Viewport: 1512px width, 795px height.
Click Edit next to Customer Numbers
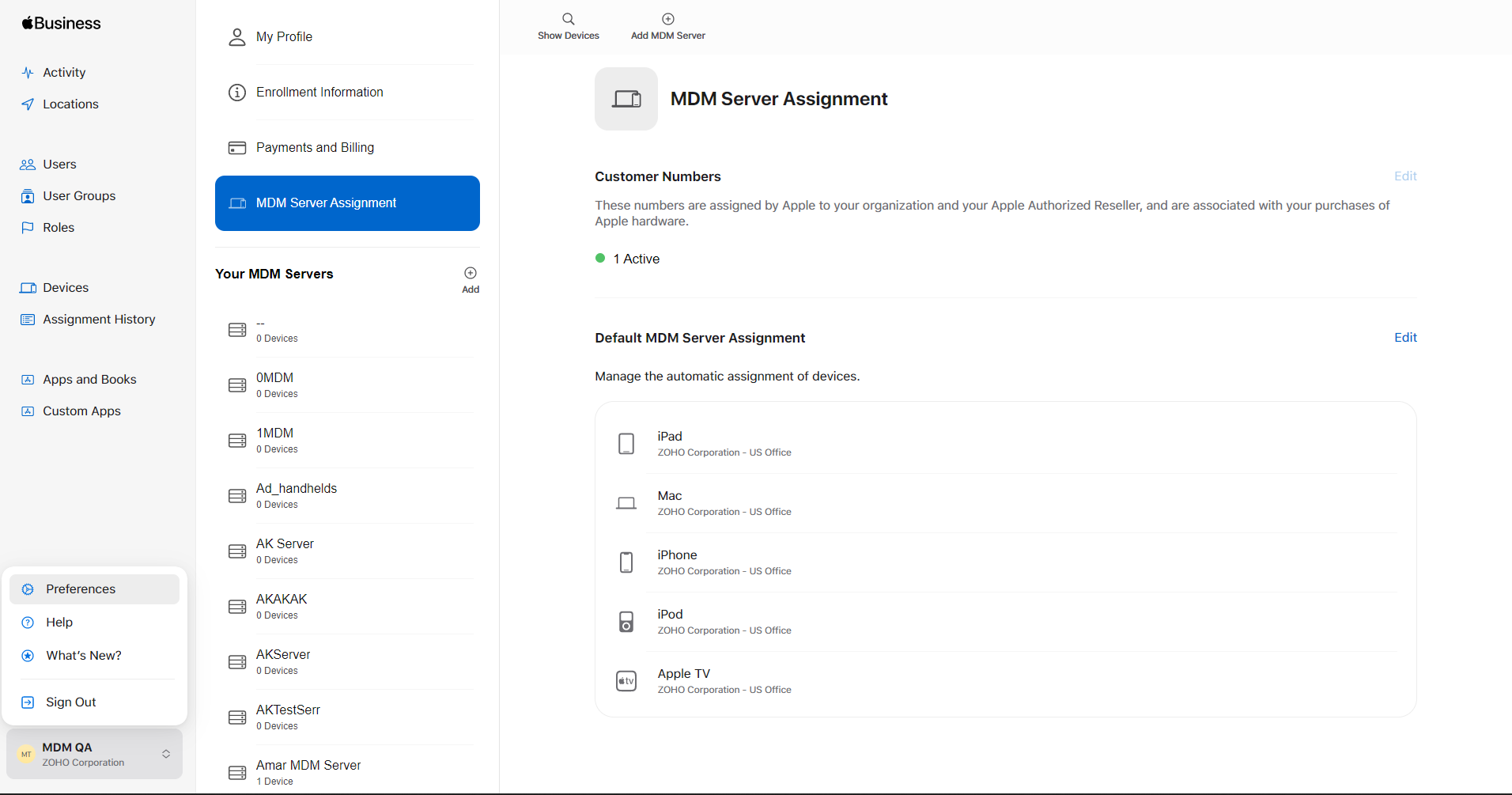(1404, 176)
